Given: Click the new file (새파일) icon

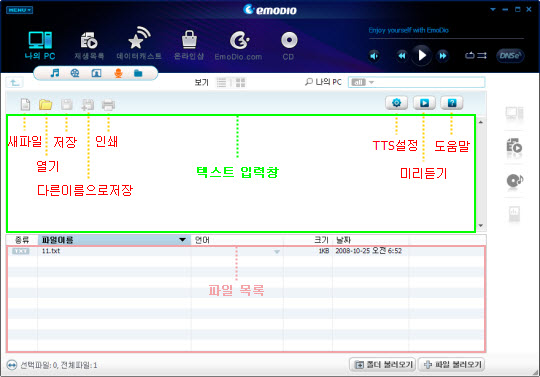Looking at the screenshot, I should point(25,104).
